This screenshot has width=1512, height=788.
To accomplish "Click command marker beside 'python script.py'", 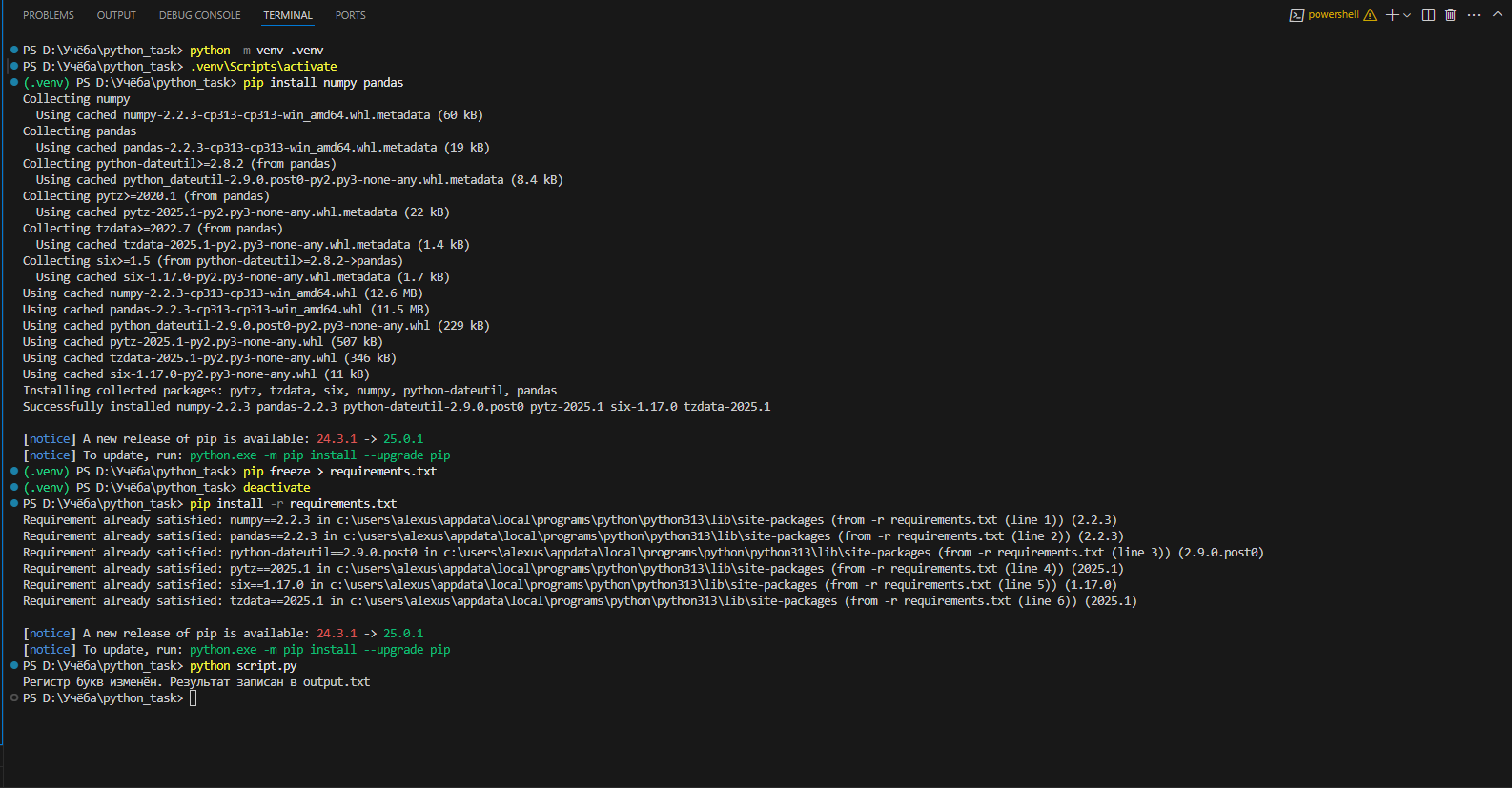I will pos(14,665).
